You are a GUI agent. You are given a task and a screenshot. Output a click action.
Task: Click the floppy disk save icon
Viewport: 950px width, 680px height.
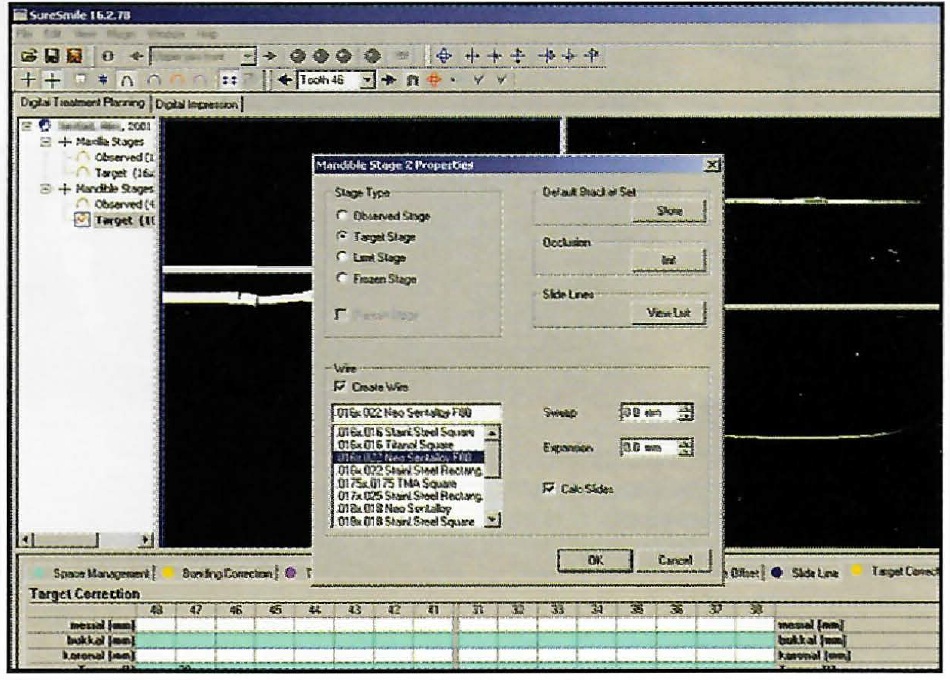pos(51,56)
